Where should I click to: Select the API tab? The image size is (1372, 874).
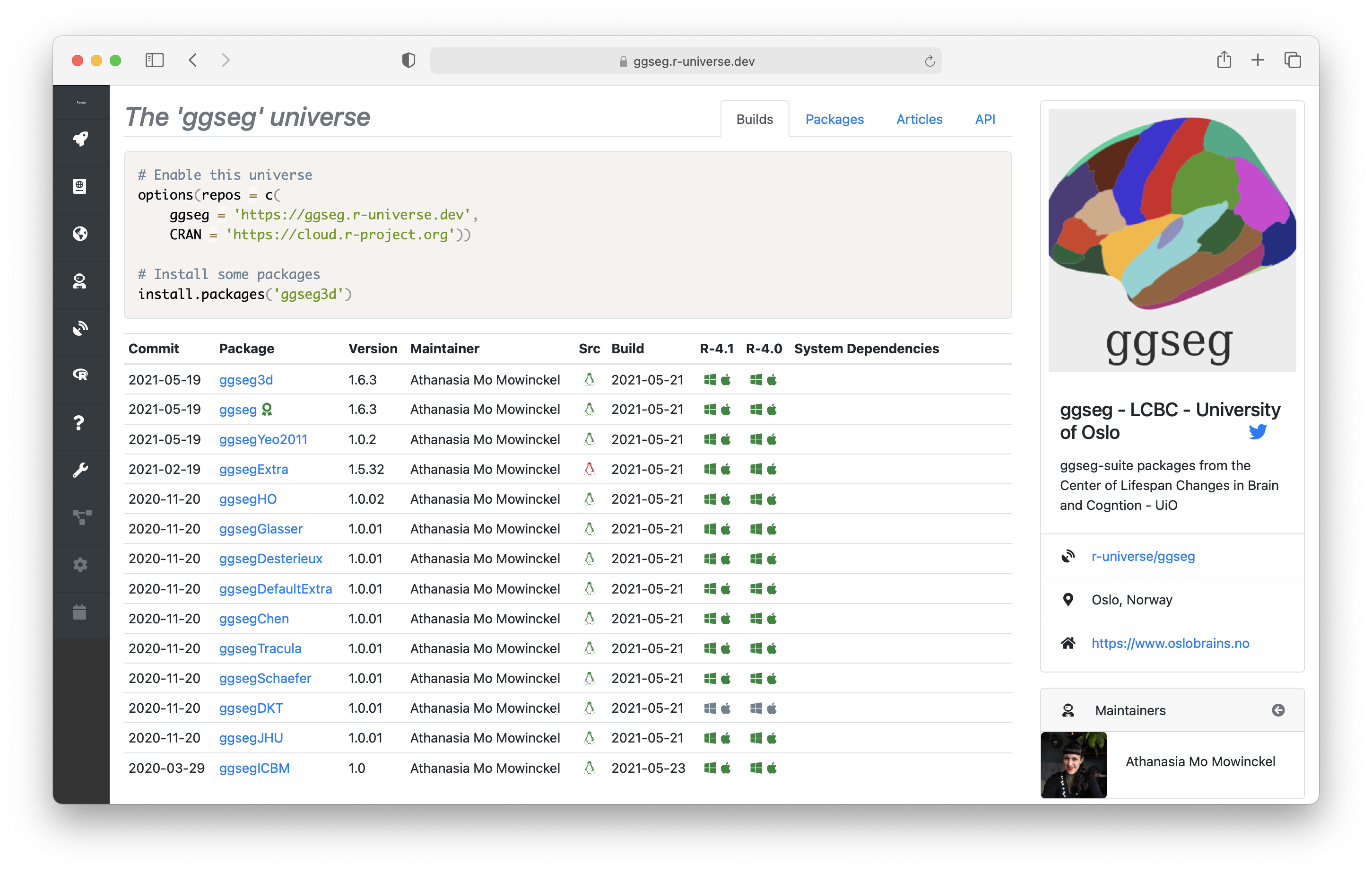tap(984, 119)
